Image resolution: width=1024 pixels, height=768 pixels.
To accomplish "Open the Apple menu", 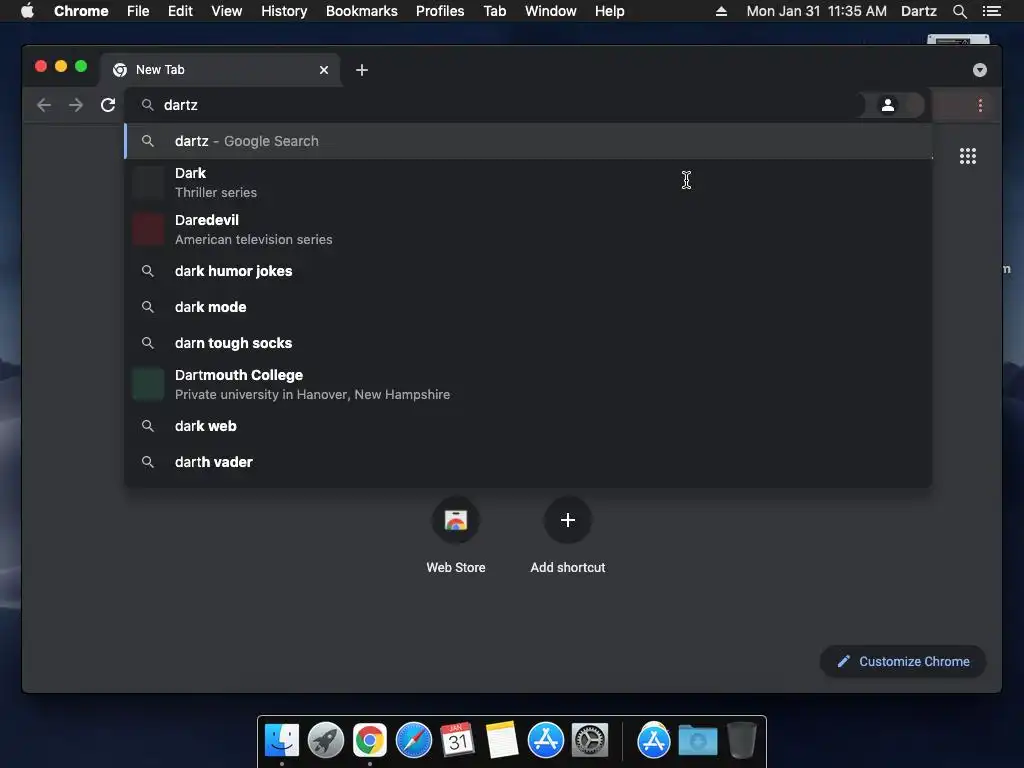I will (x=27, y=11).
